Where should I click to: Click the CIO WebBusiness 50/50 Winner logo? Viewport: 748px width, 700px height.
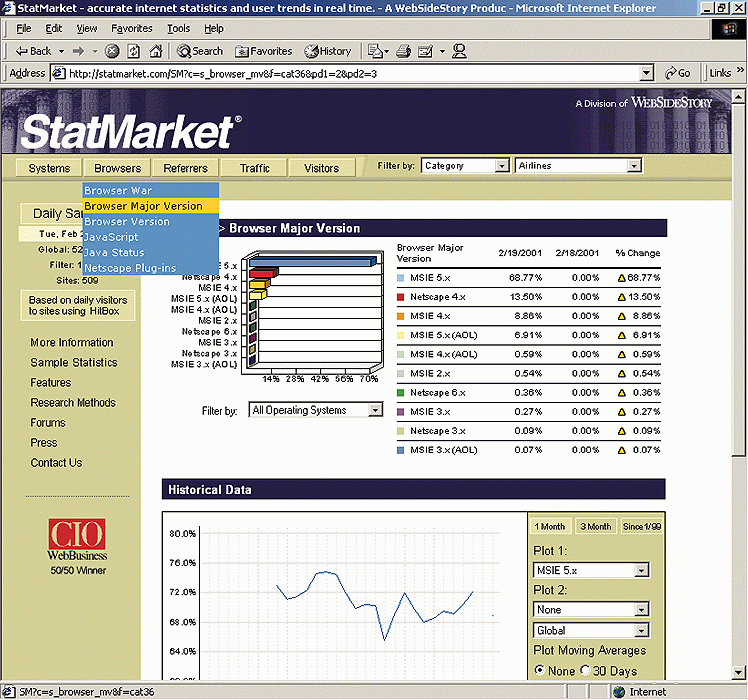click(x=77, y=547)
